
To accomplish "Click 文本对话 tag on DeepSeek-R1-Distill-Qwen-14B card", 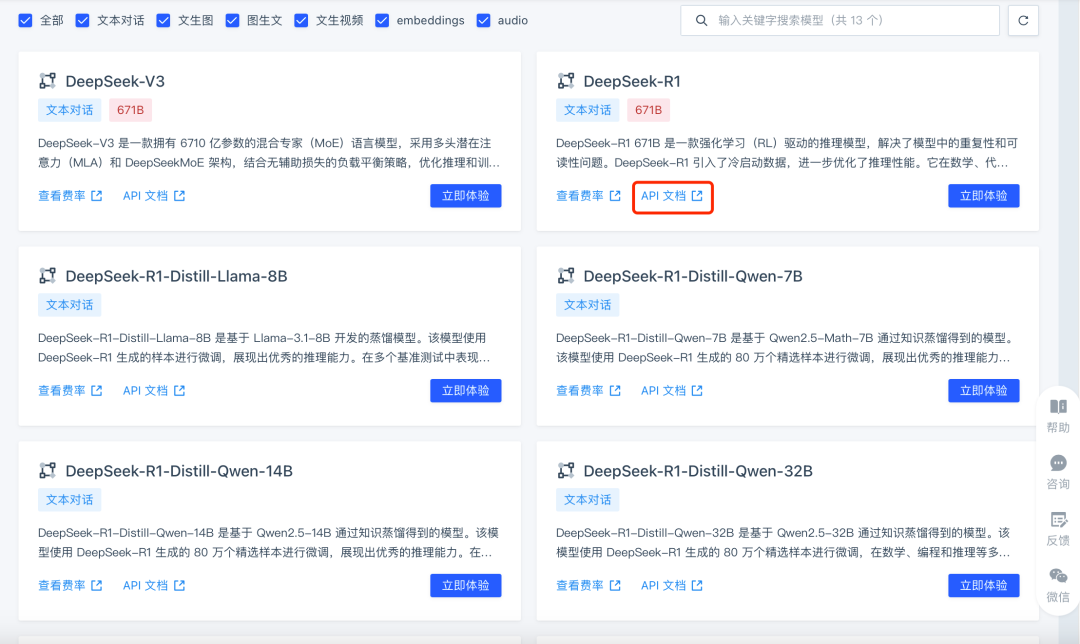I will pos(70,500).
